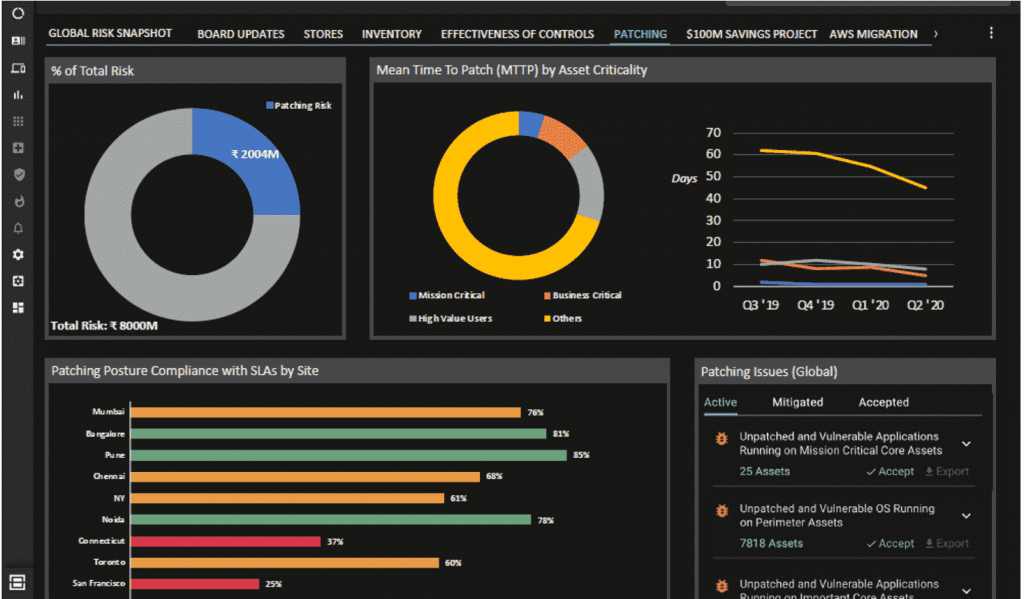Viewport: 1024px width, 599px height.
Task: Show the Mitigated patching issues tab
Action: tap(797, 402)
